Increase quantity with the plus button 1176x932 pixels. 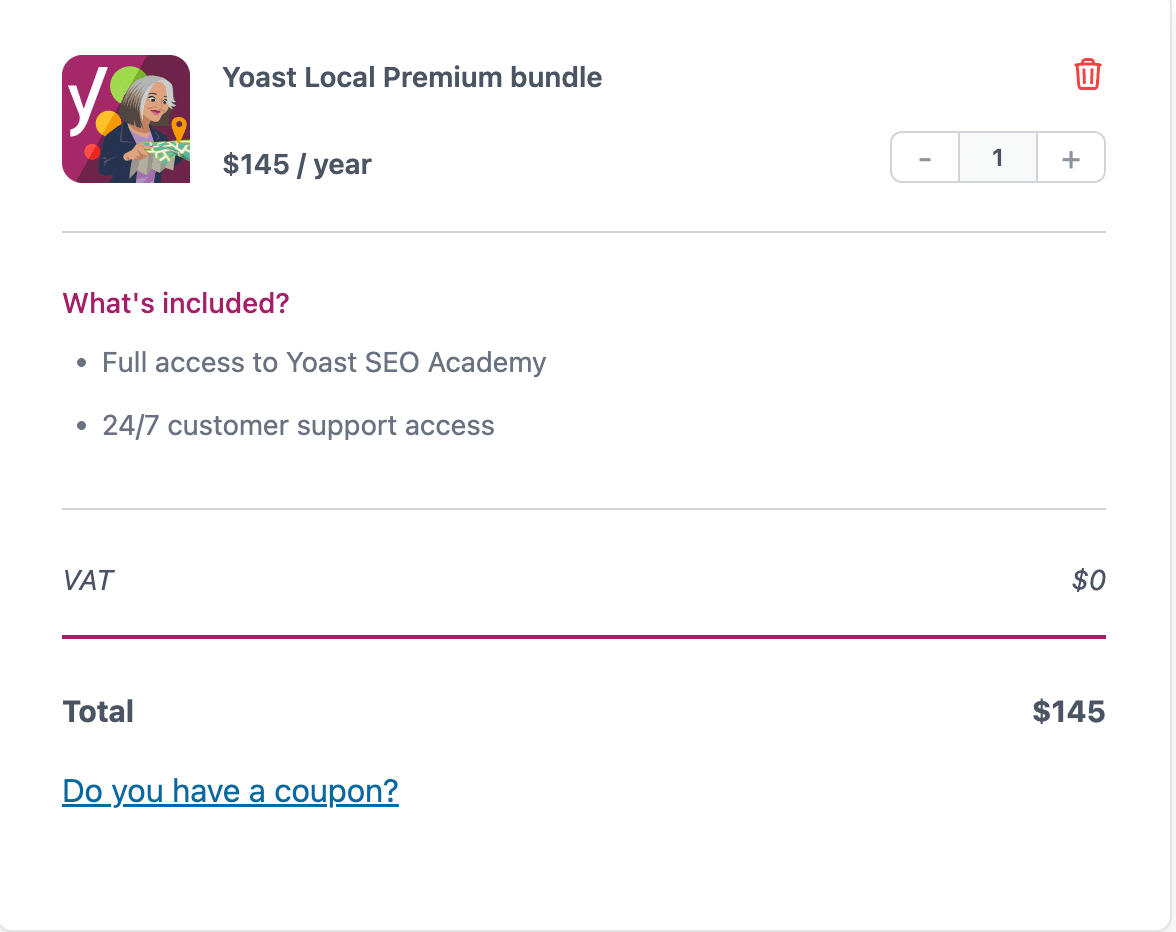pyautogui.click(x=1071, y=158)
